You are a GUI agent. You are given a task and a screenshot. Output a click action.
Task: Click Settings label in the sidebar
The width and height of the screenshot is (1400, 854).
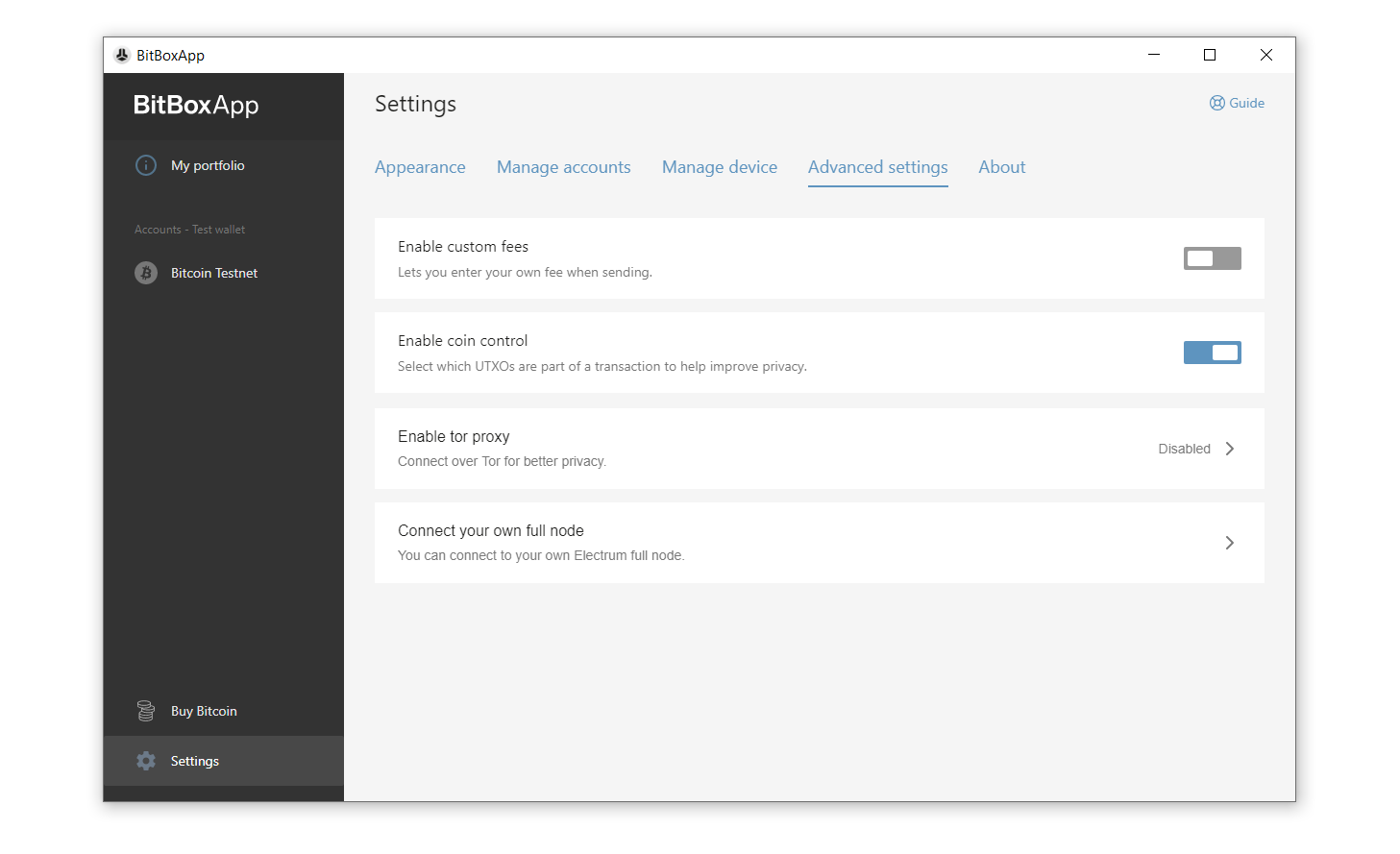[195, 761]
